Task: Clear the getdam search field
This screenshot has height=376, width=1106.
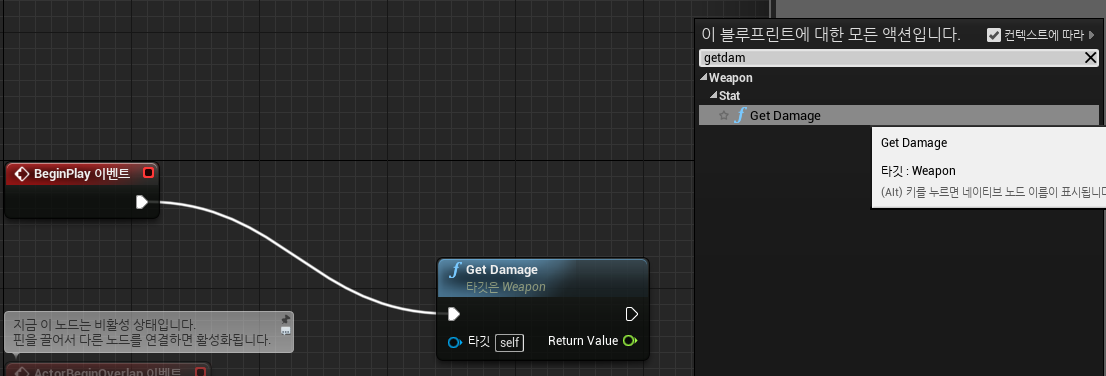Action: [1090, 58]
